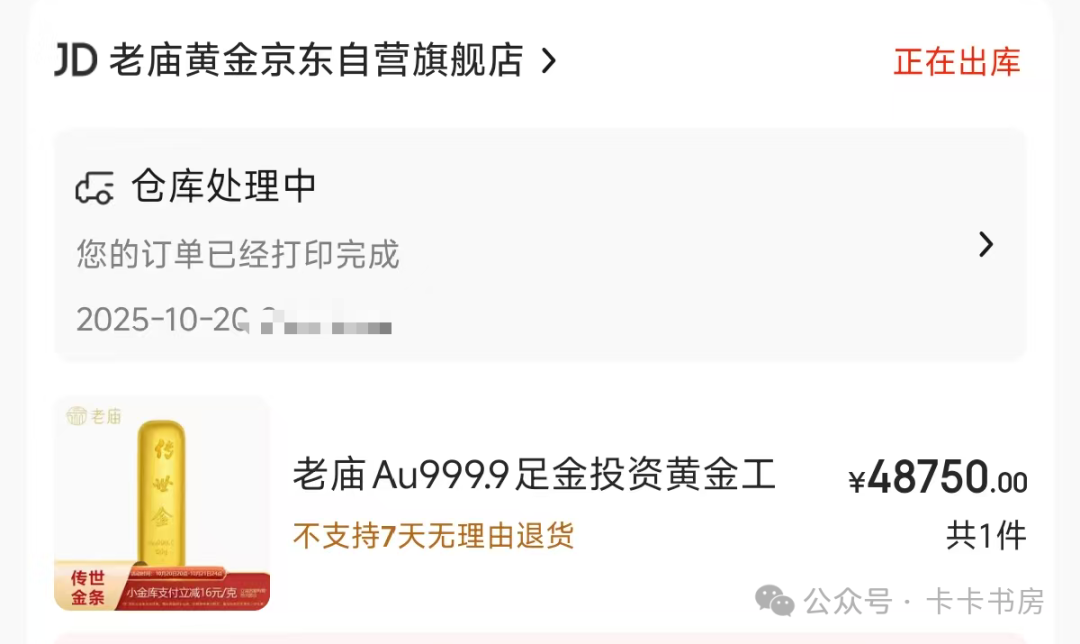Click the 共1件 quantity label
1080x644 pixels.
point(986,535)
